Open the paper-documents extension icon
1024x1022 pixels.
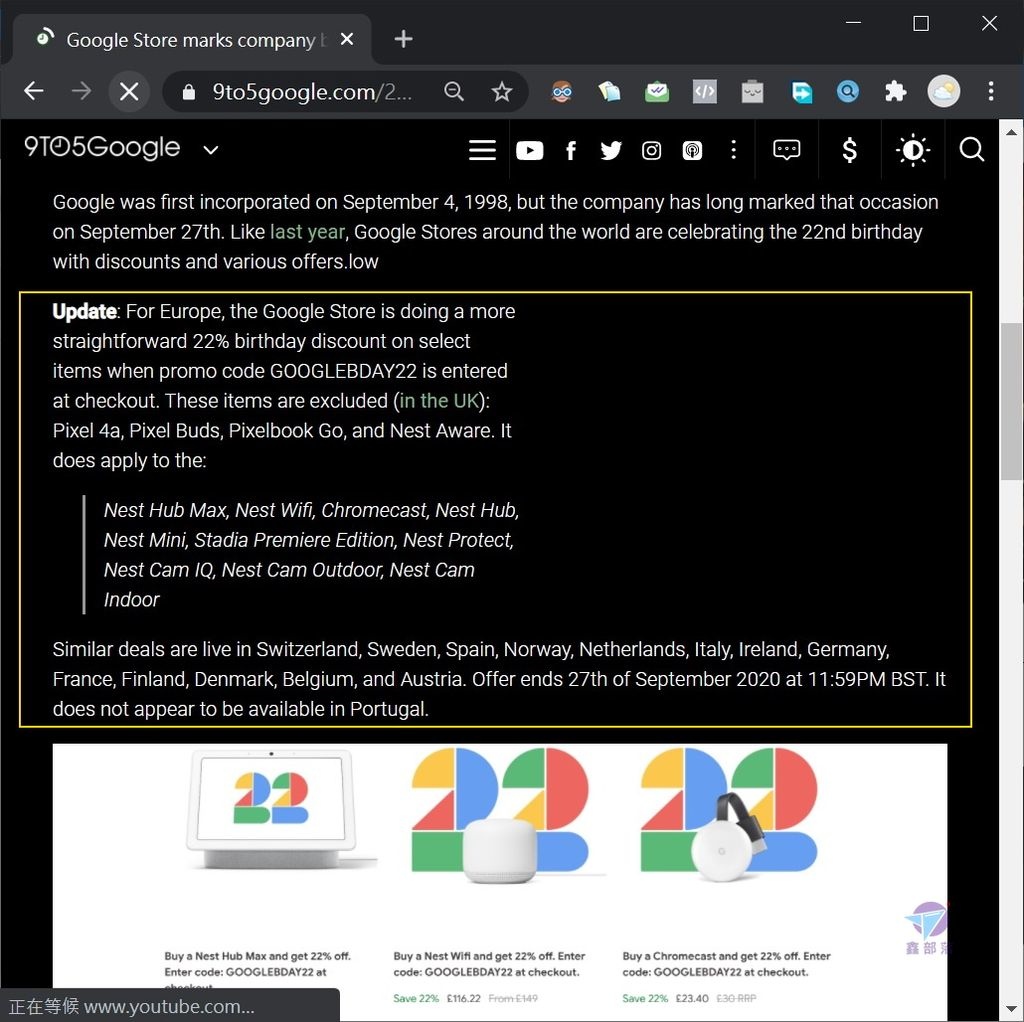pyautogui.click(x=609, y=91)
